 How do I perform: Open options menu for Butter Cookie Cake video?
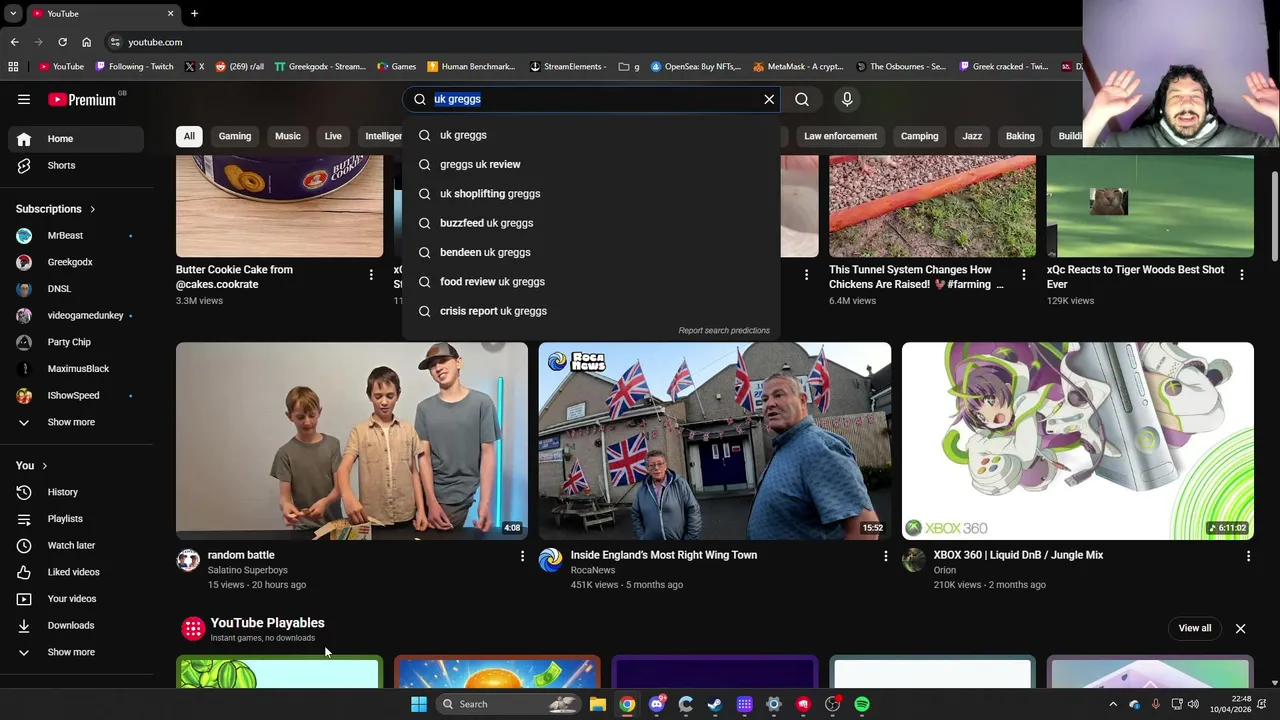(x=371, y=274)
